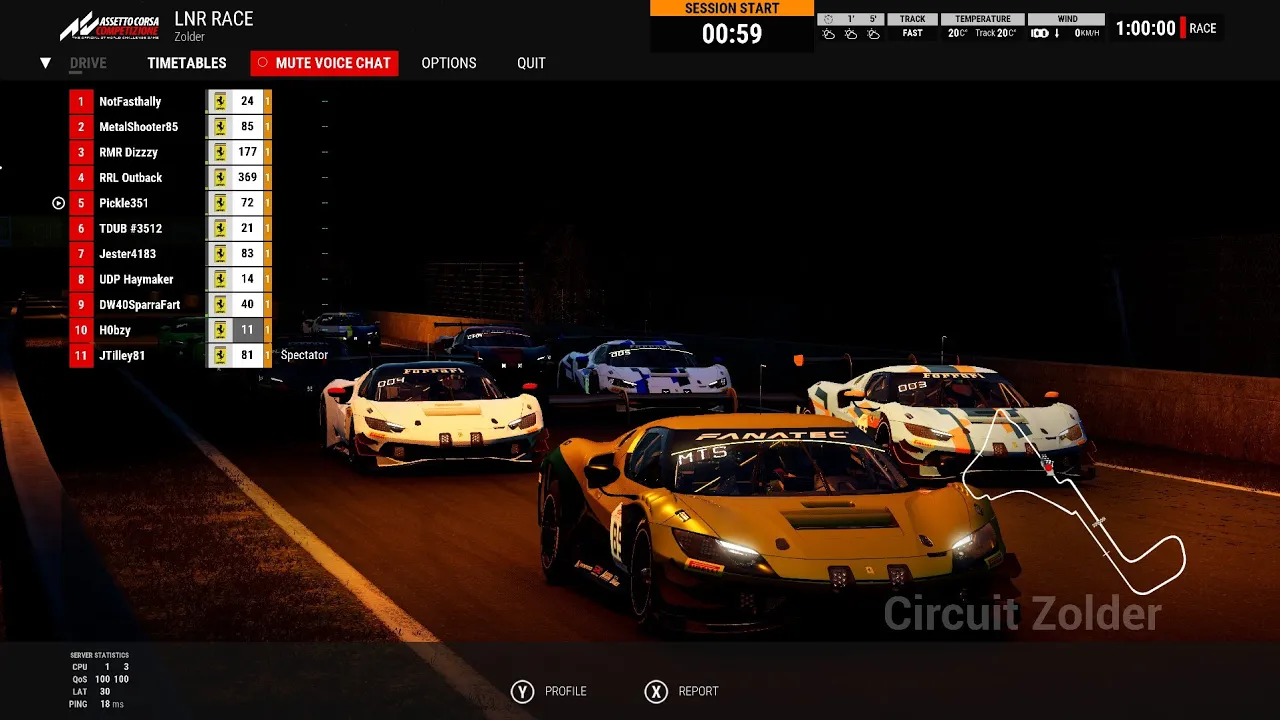Viewport: 1280px width, 720px height.
Task: Click the Ferrari badge beside UDP Haymaker
Action: point(220,279)
